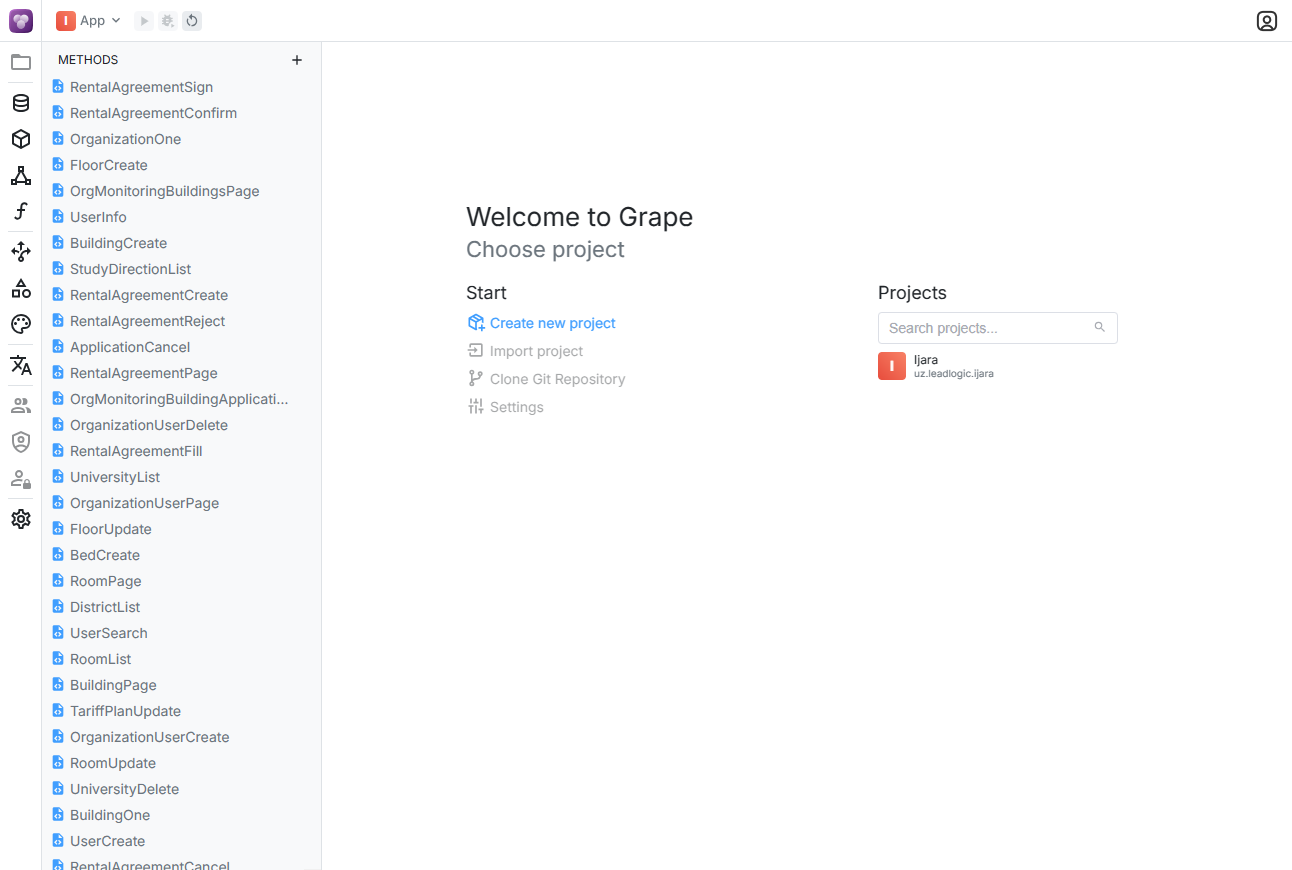Click the cube models icon in the sidebar
The height and width of the screenshot is (870, 1292).
[x=20, y=139]
